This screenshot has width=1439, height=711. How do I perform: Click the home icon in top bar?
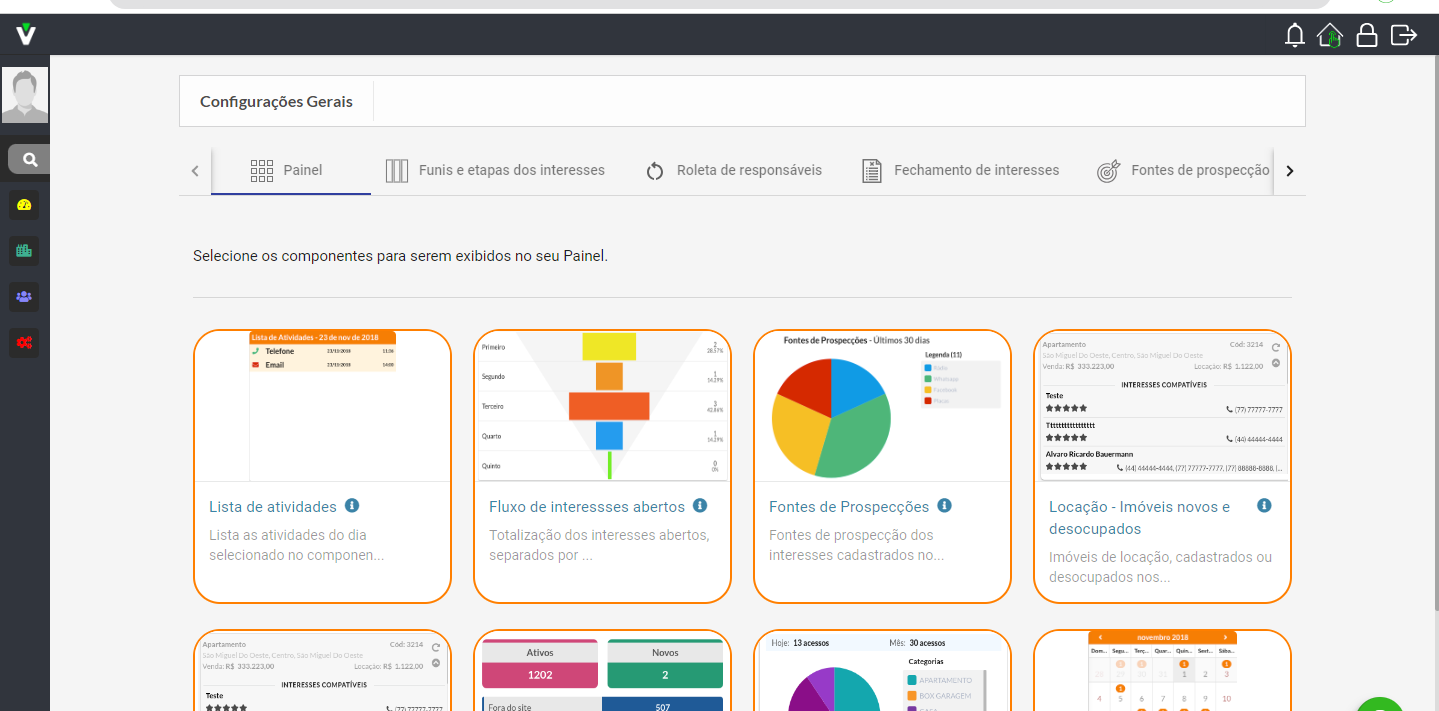[1330, 35]
